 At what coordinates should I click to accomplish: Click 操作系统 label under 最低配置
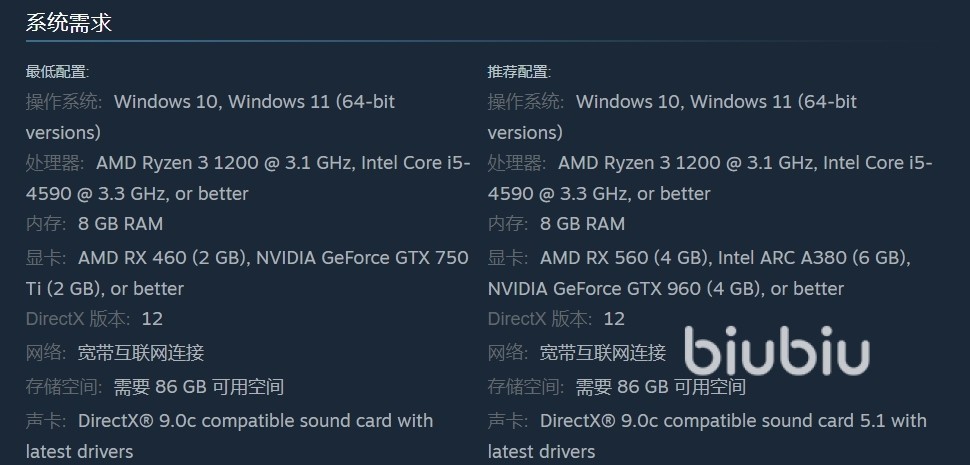(64, 101)
